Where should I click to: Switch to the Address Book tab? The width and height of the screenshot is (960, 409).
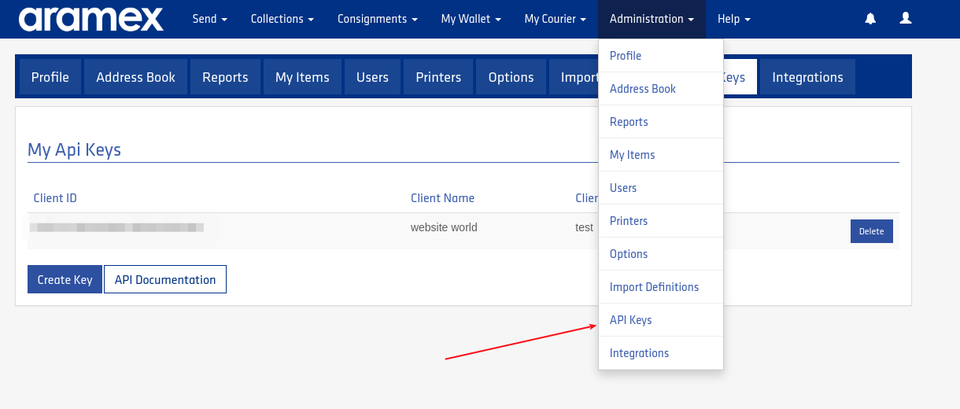[x=135, y=77]
